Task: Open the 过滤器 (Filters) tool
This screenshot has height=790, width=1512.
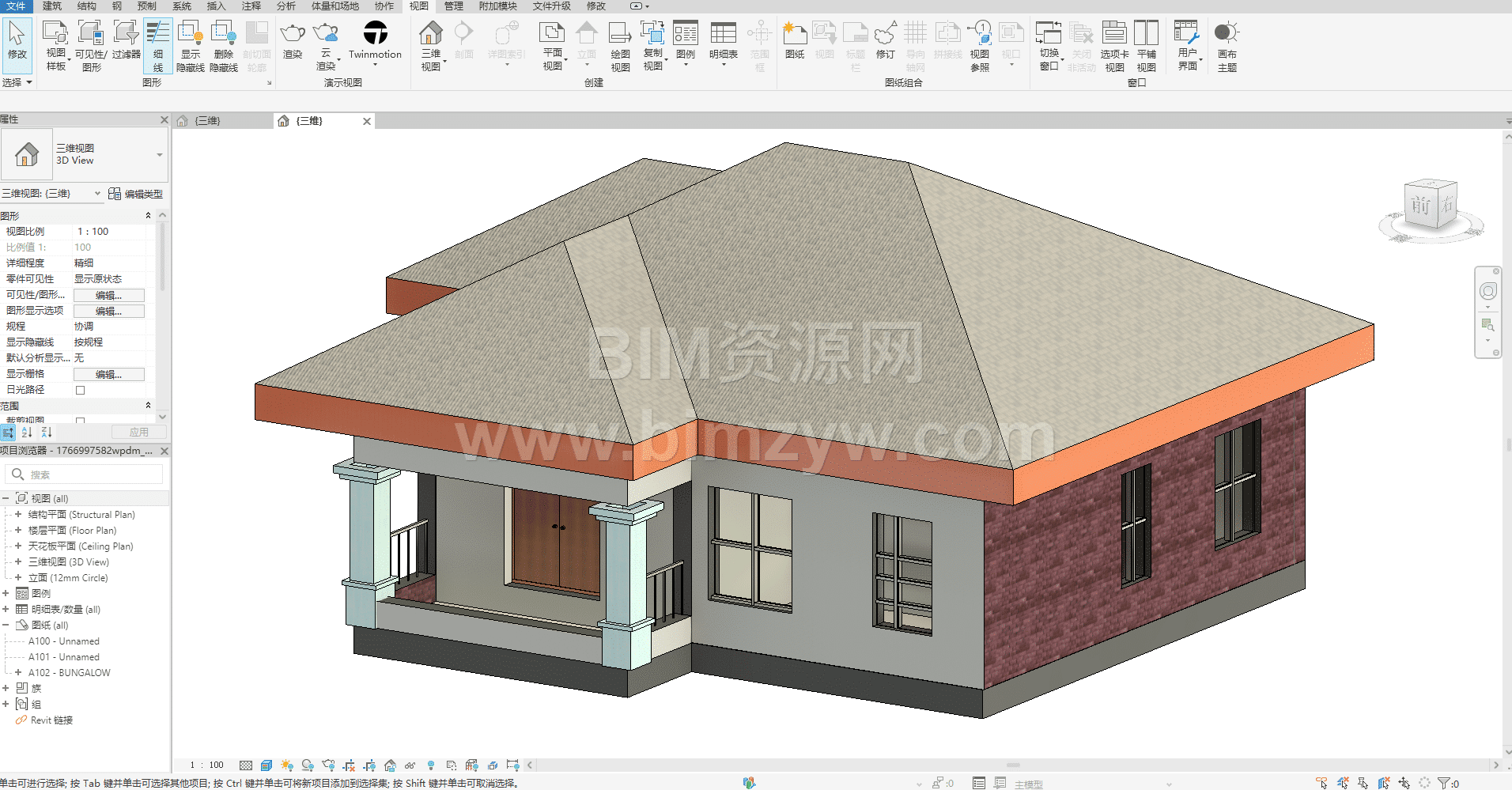Action: point(126,34)
